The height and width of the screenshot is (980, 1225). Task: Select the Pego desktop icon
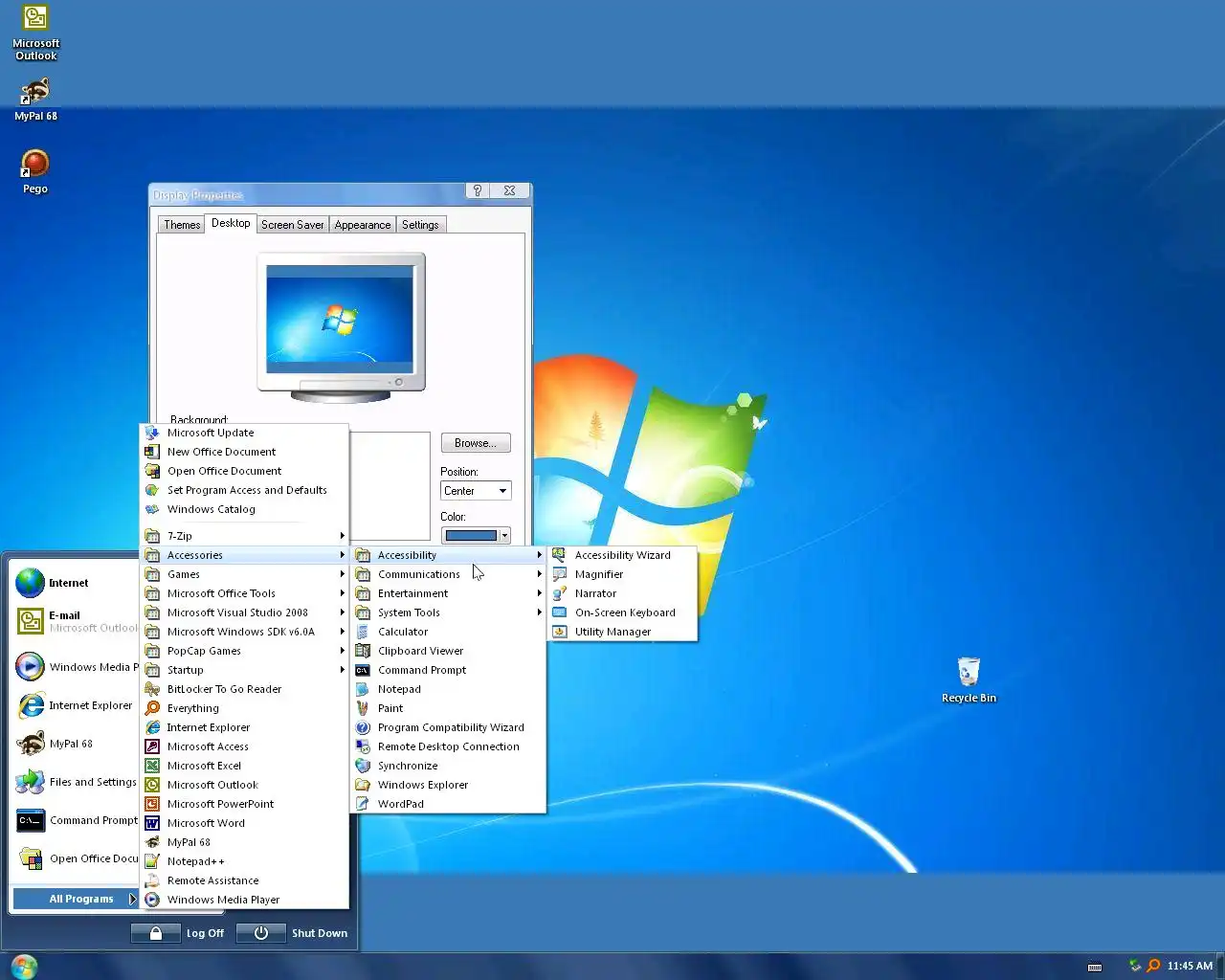pos(35,172)
